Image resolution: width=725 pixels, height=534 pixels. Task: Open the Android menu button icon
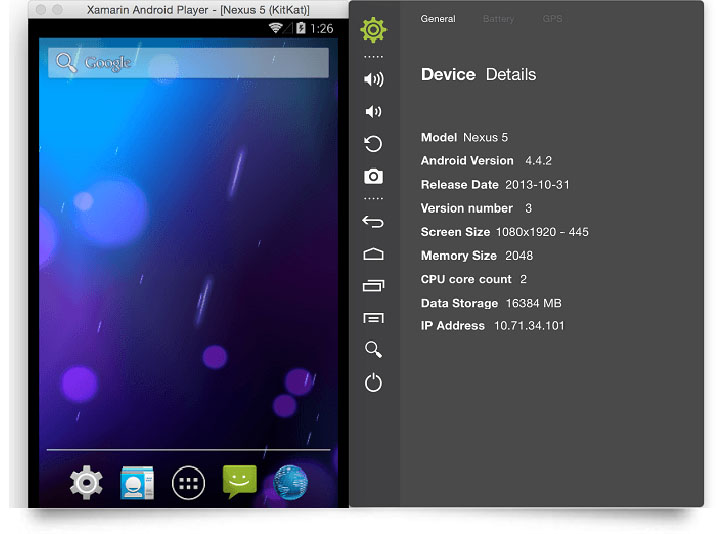click(x=373, y=318)
